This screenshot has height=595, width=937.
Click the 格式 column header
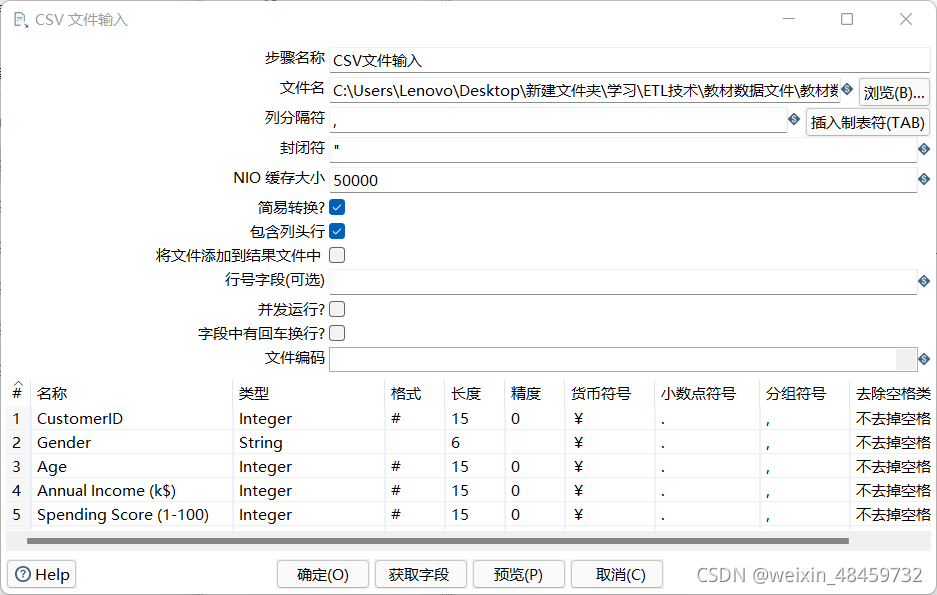click(x=415, y=394)
